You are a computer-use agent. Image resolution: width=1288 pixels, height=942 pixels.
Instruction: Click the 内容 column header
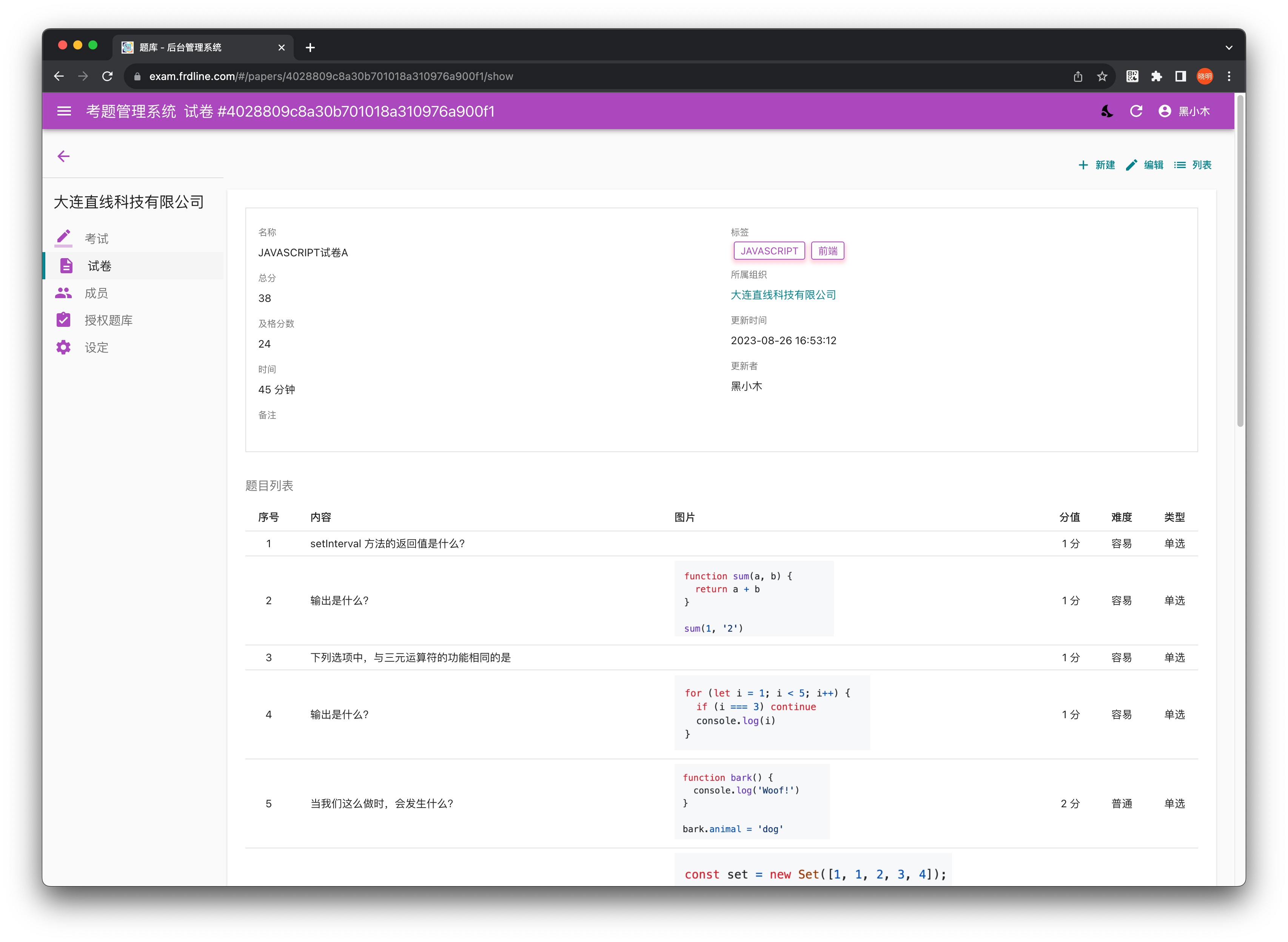point(320,517)
